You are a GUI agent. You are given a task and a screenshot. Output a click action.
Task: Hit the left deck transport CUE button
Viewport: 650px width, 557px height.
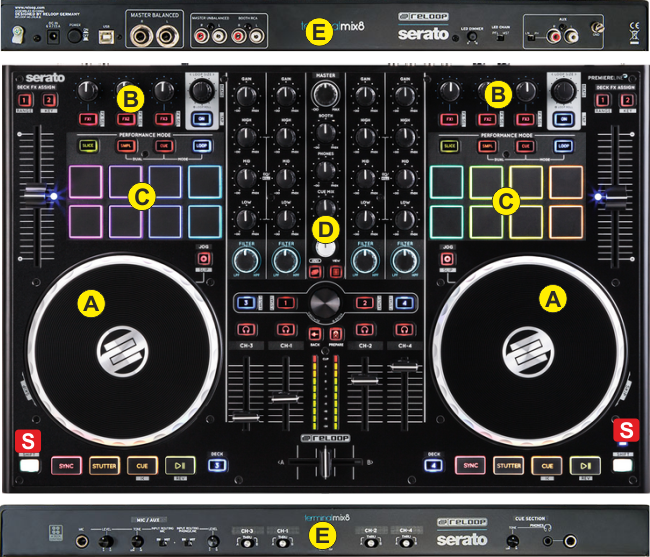(x=142, y=466)
